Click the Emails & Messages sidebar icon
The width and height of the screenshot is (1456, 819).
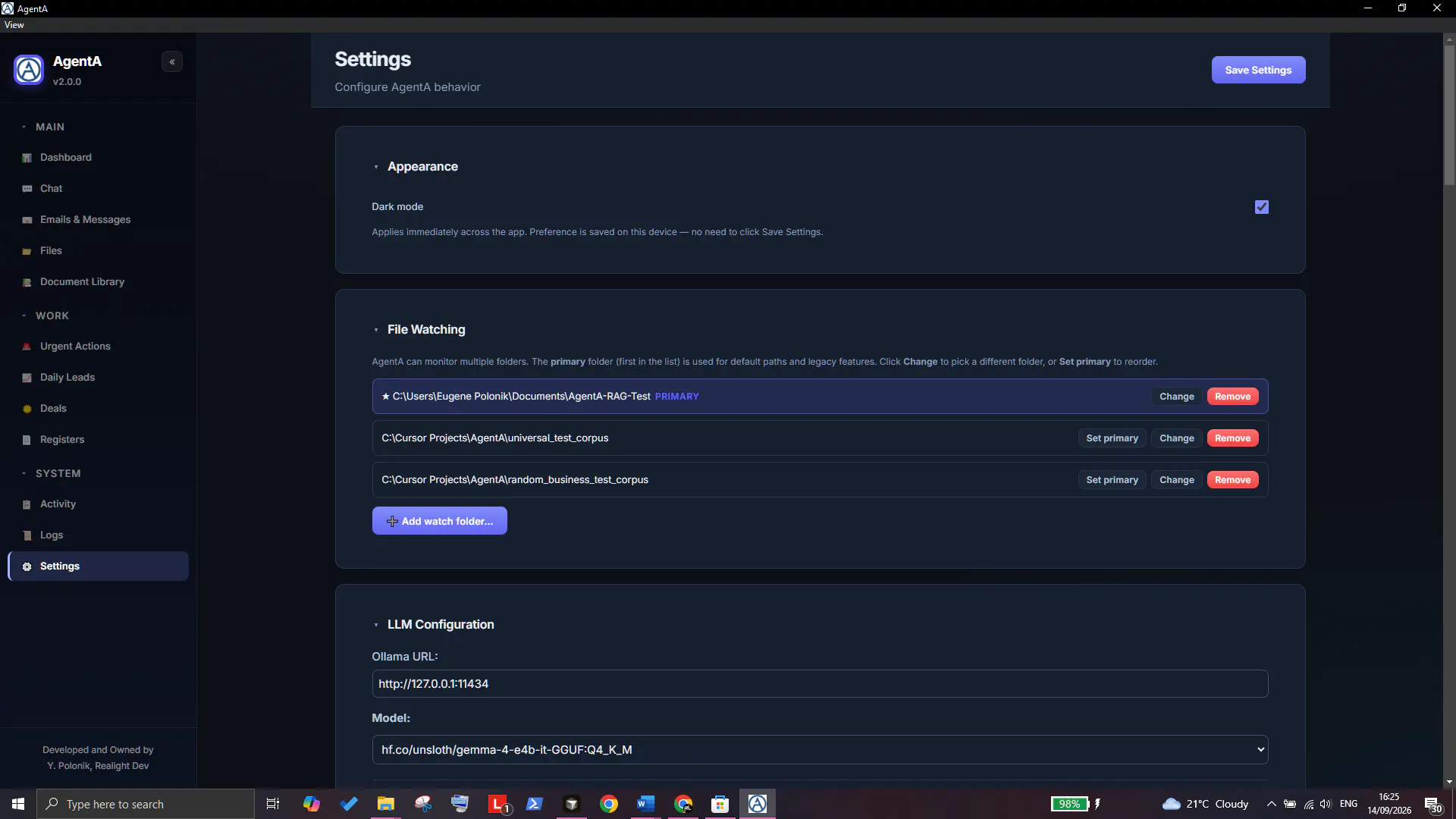[27, 220]
